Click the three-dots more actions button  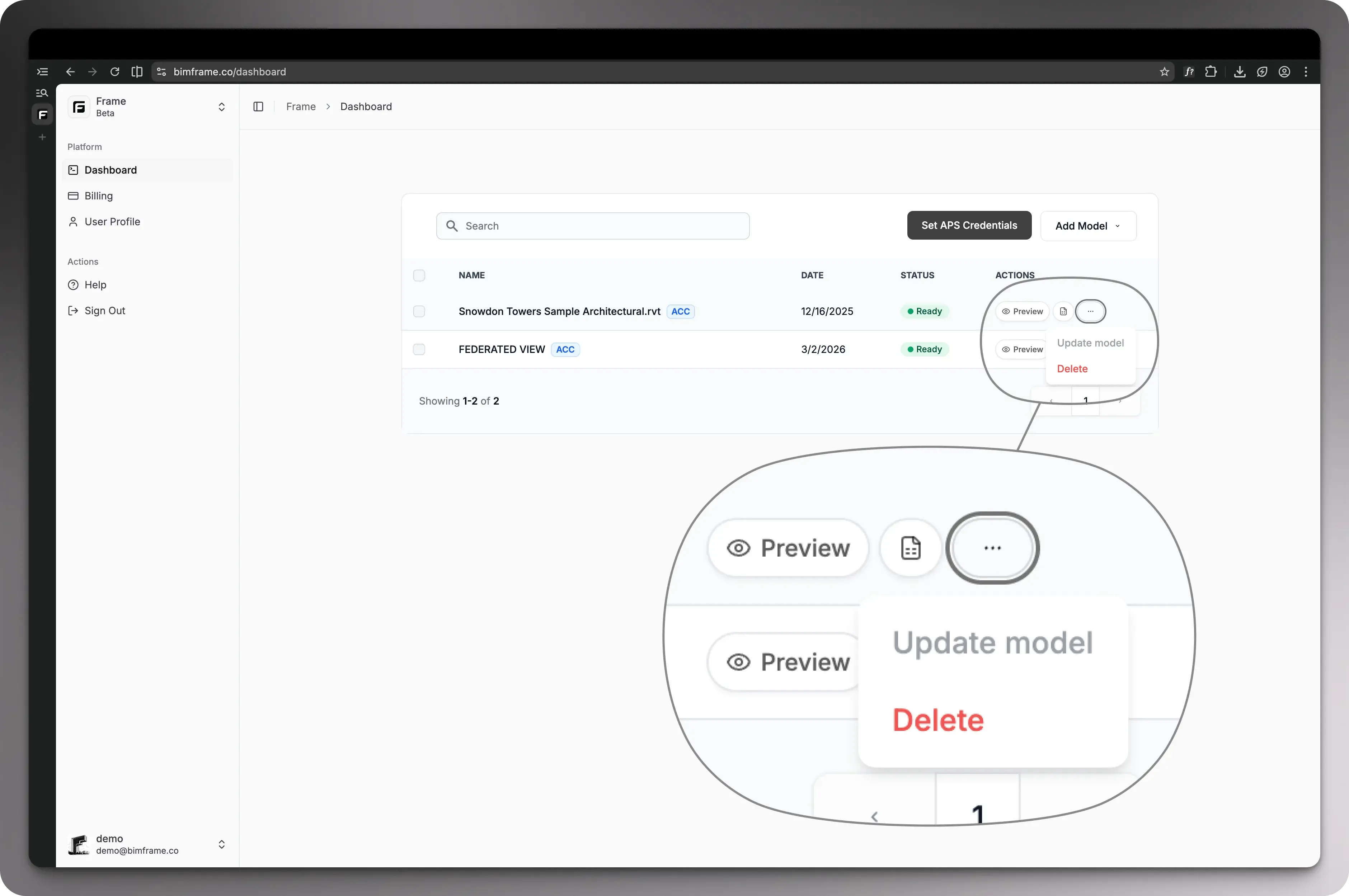point(1090,311)
